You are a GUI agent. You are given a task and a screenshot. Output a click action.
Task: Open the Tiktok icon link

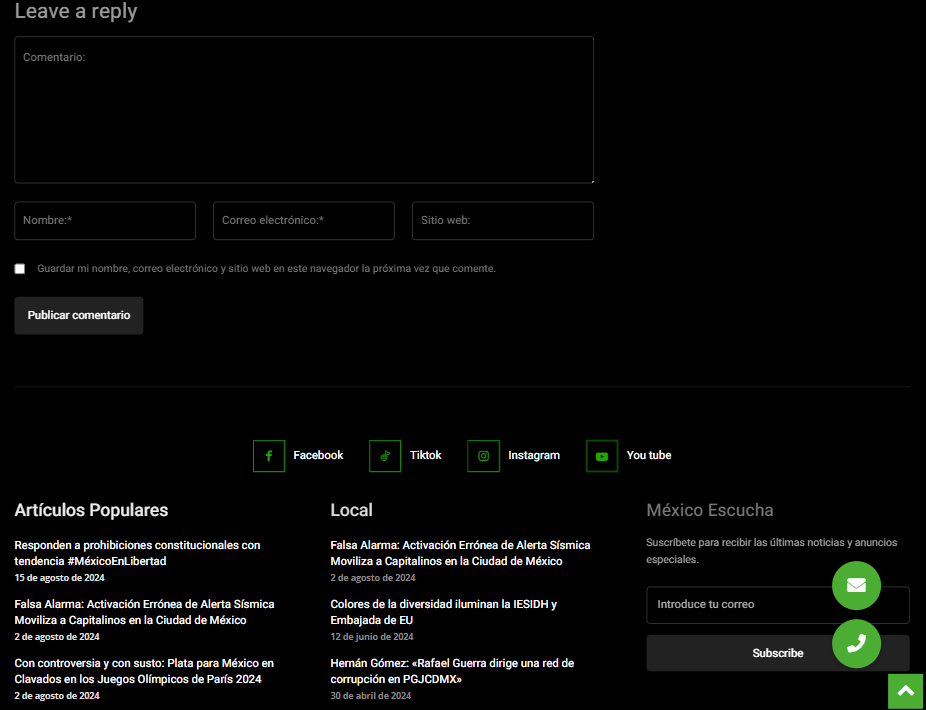coord(385,456)
